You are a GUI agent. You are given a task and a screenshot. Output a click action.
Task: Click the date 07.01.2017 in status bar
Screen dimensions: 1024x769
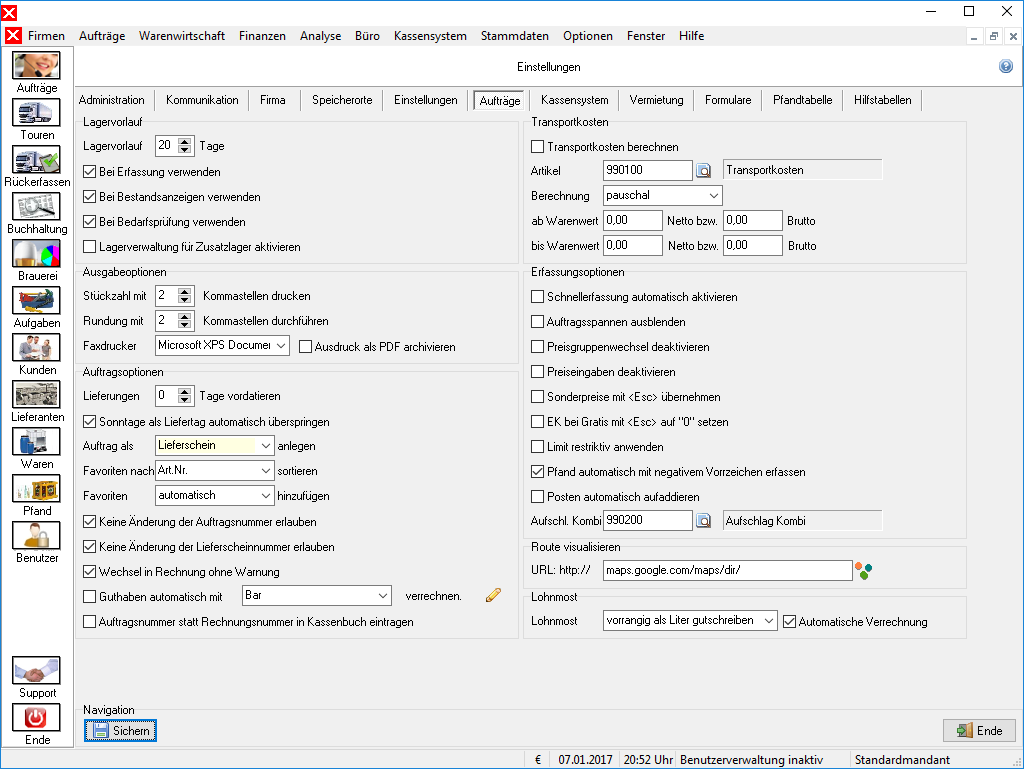click(x=585, y=760)
